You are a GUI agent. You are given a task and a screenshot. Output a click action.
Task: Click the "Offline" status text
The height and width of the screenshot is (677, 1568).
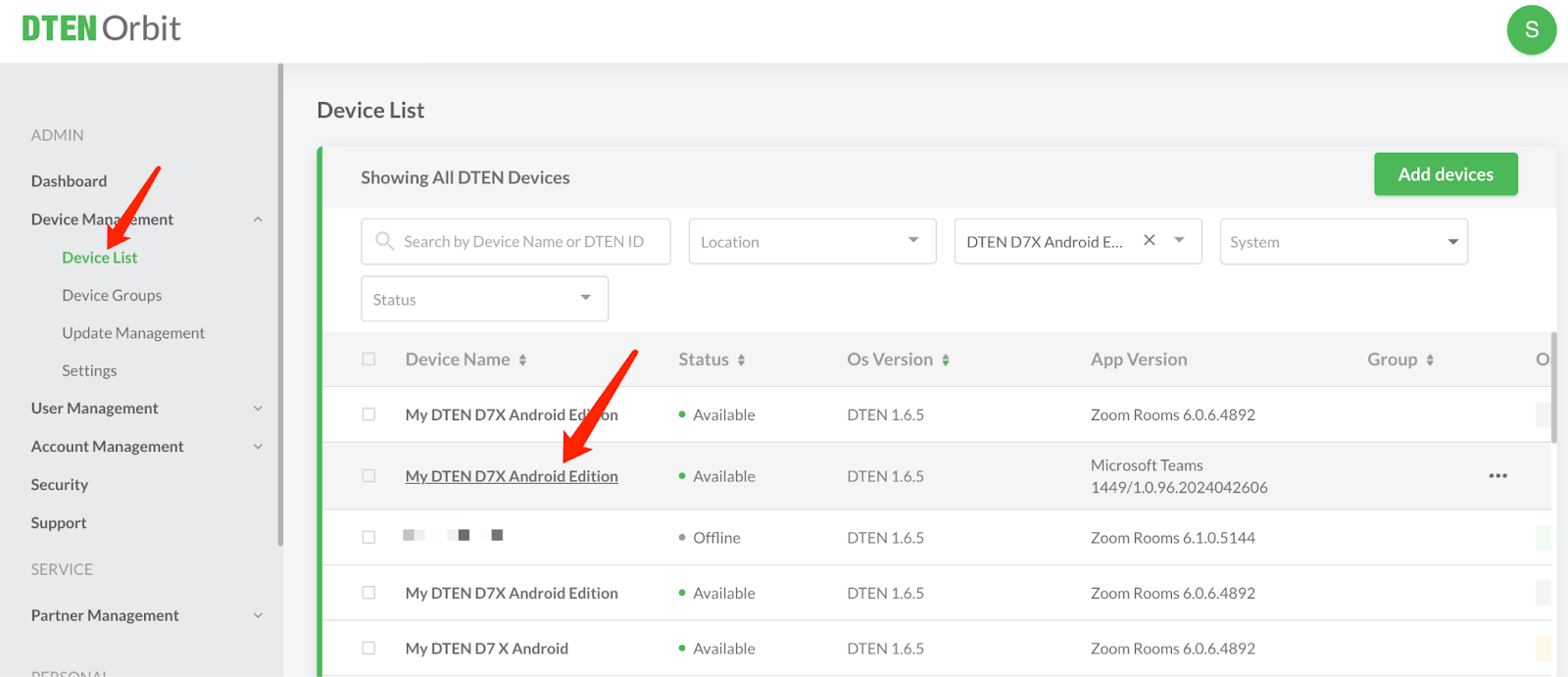point(716,538)
